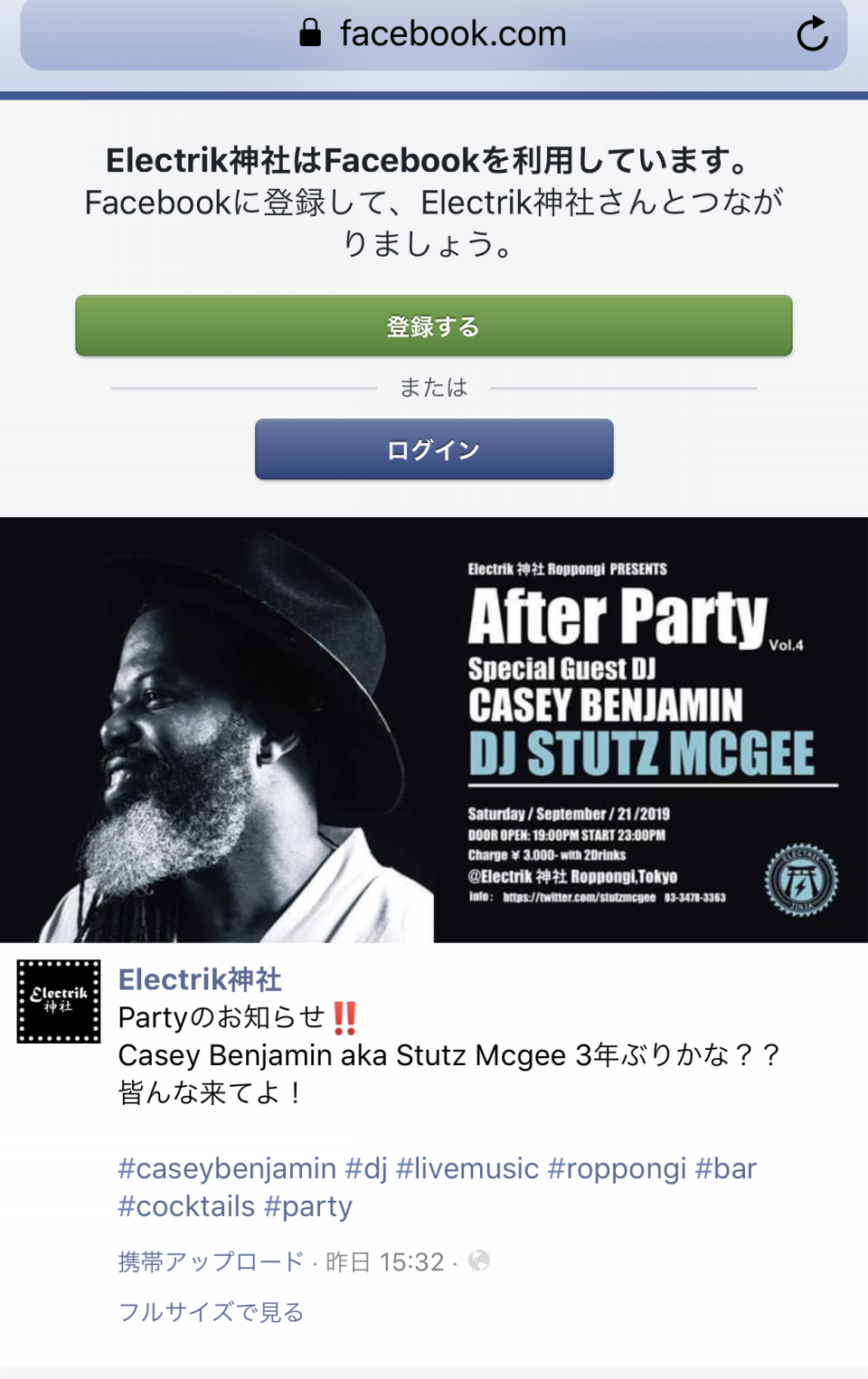Click the 昨日 15:32 post timestamp
The width and height of the screenshot is (868, 1379).
point(385,1261)
